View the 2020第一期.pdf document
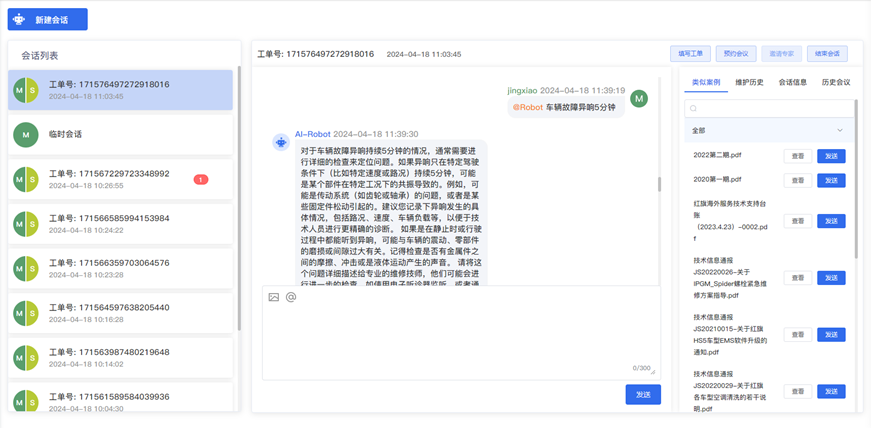Screen dimensions: 871x428 [x=798, y=180]
